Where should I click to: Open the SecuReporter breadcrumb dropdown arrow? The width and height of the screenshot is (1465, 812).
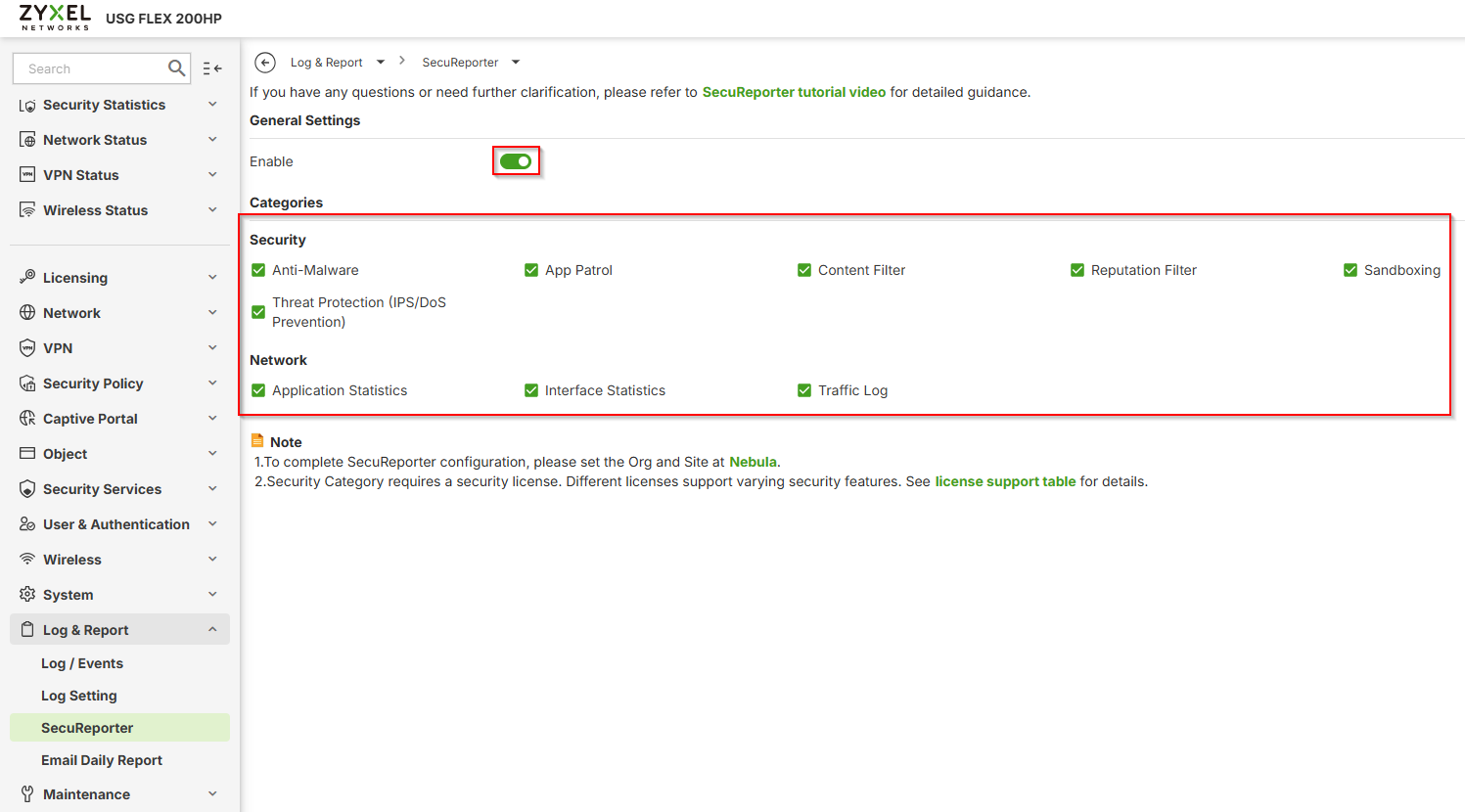tap(516, 63)
